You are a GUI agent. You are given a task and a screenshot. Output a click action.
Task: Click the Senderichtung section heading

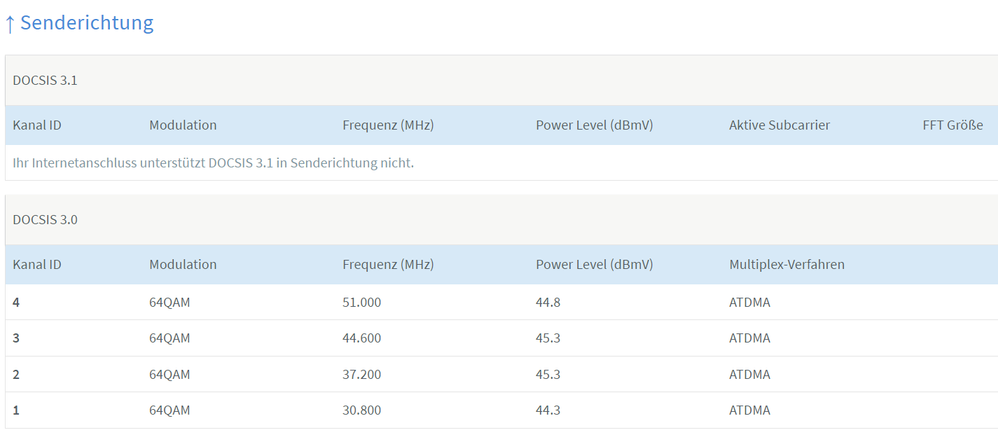pos(87,23)
